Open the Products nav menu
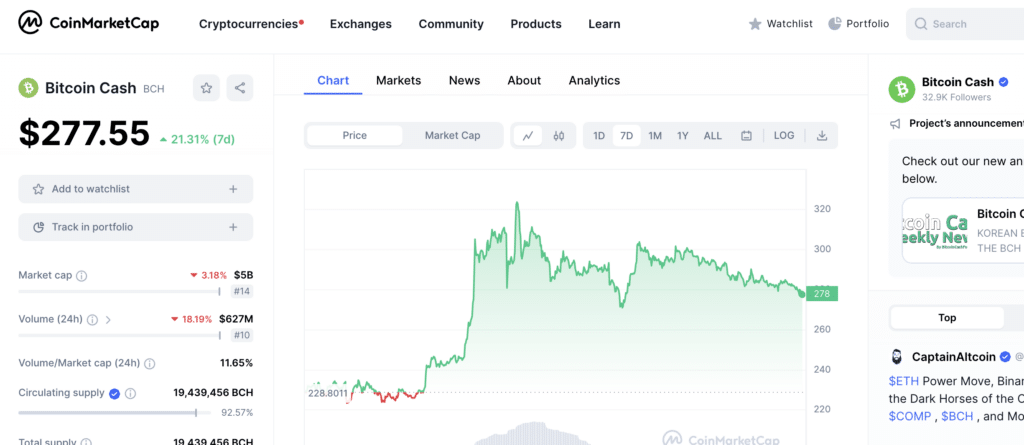1024x445 pixels. coord(536,24)
